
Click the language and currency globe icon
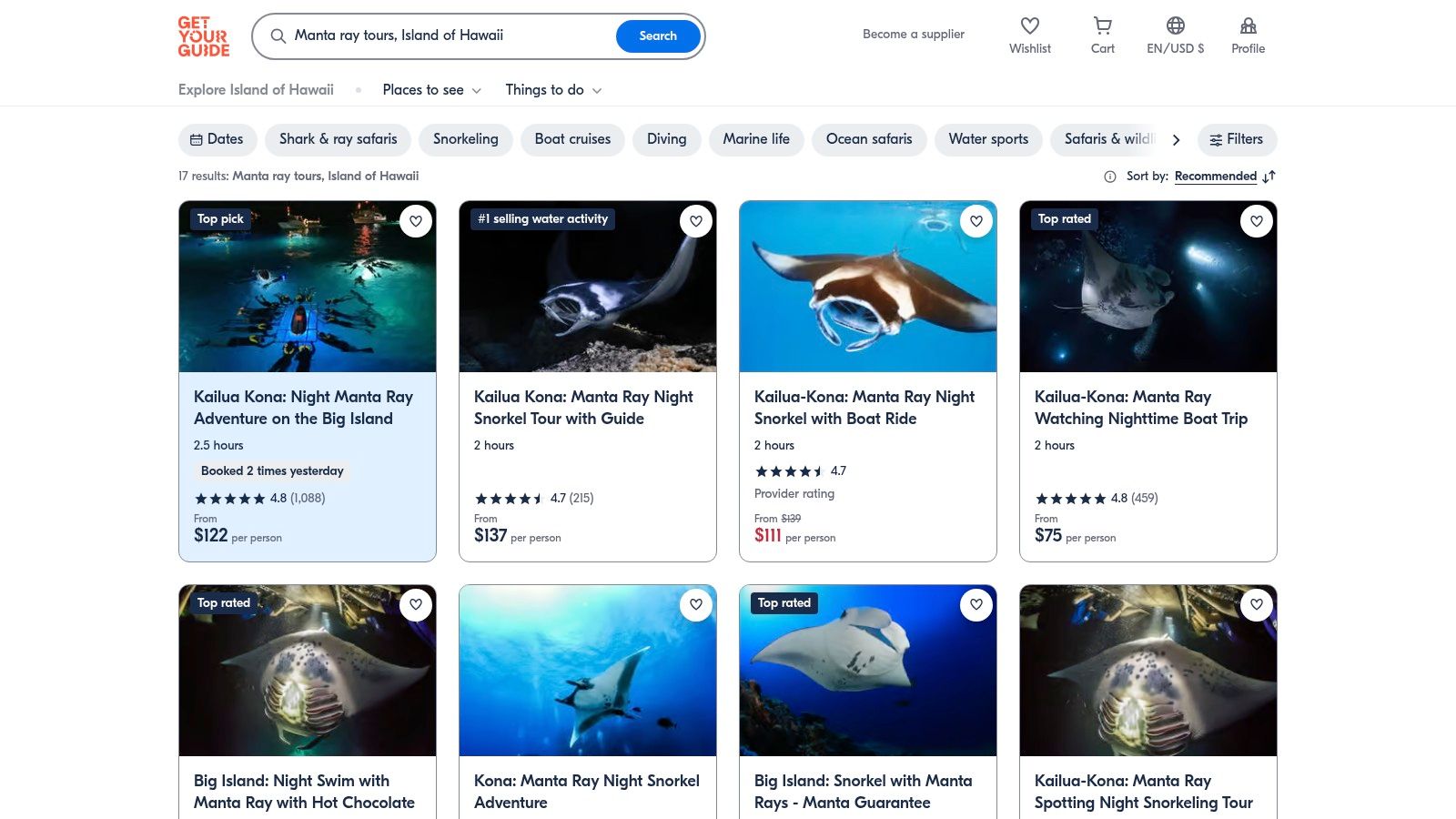coord(1175,26)
